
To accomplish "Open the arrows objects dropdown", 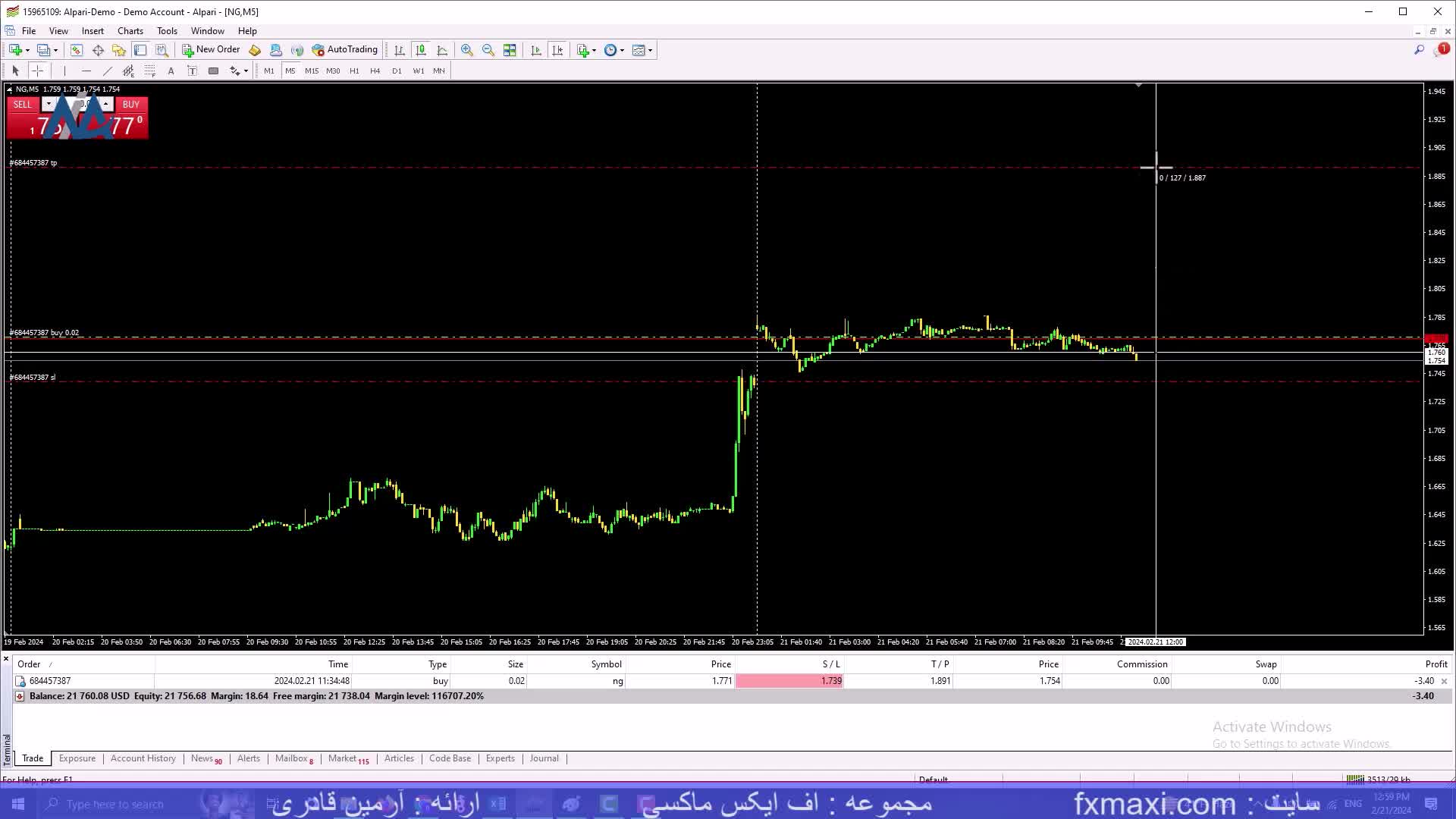I will click(x=246, y=71).
